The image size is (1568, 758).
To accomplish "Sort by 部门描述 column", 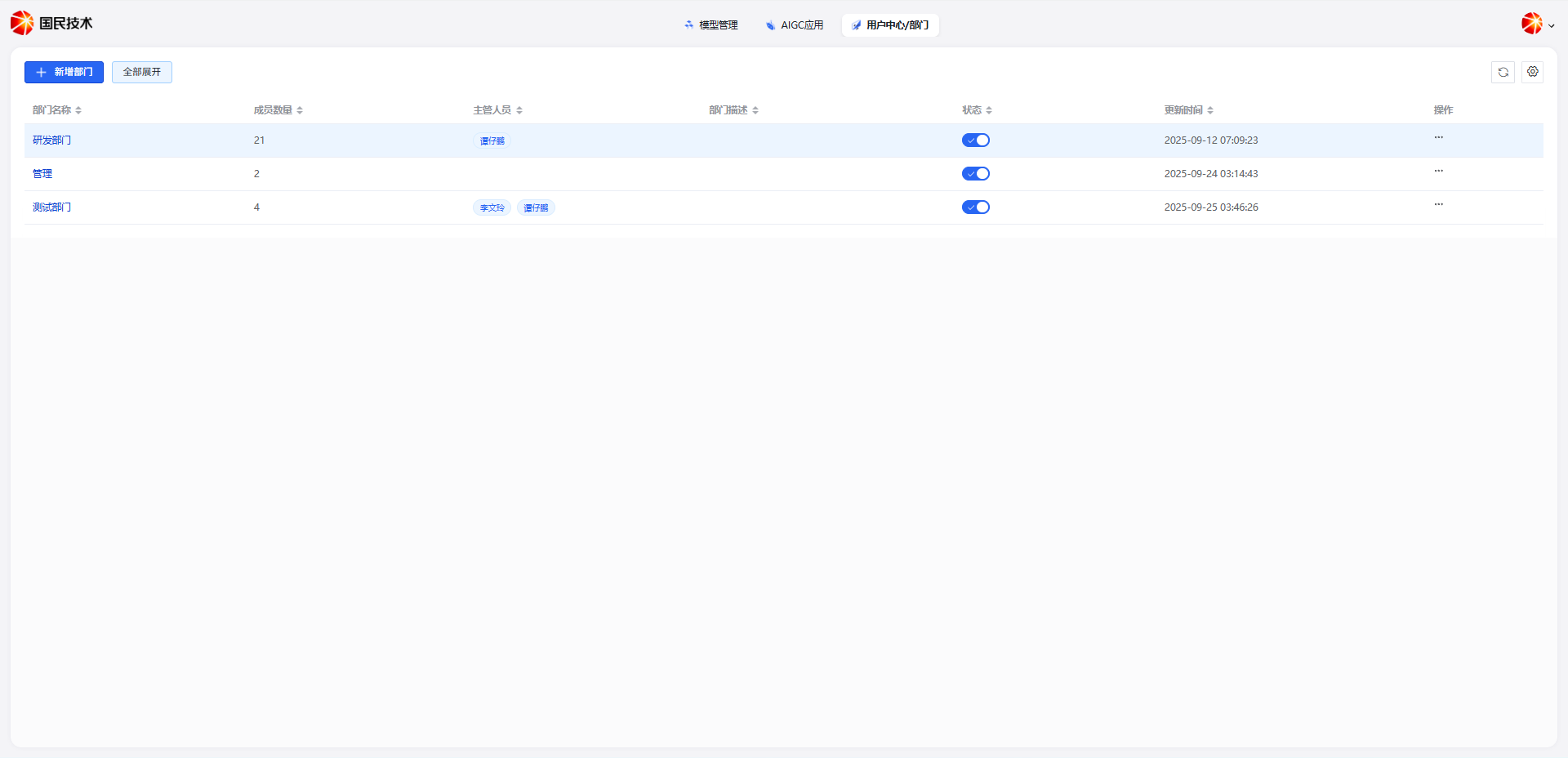I will click(755, 110).
